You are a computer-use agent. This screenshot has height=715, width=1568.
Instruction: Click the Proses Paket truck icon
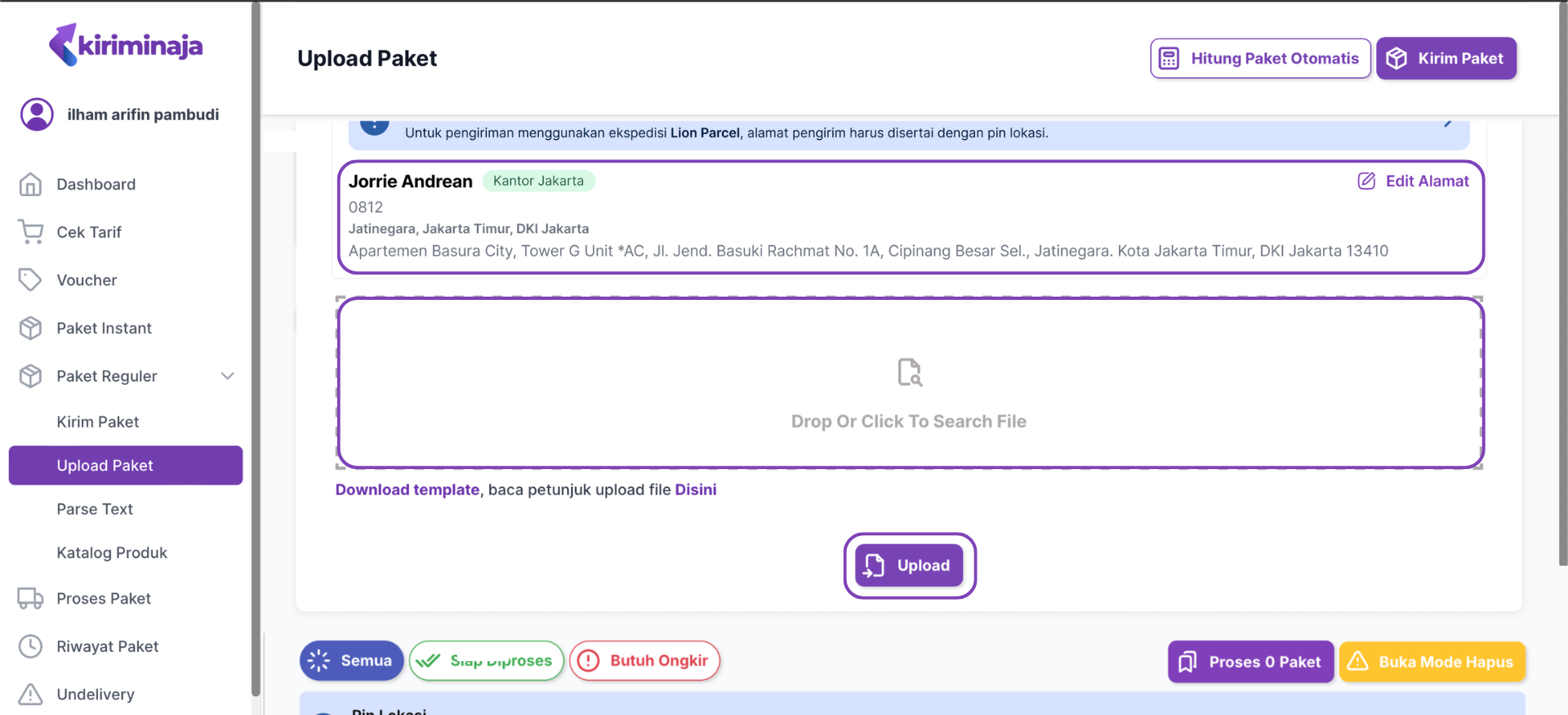(x=30, y=599)
